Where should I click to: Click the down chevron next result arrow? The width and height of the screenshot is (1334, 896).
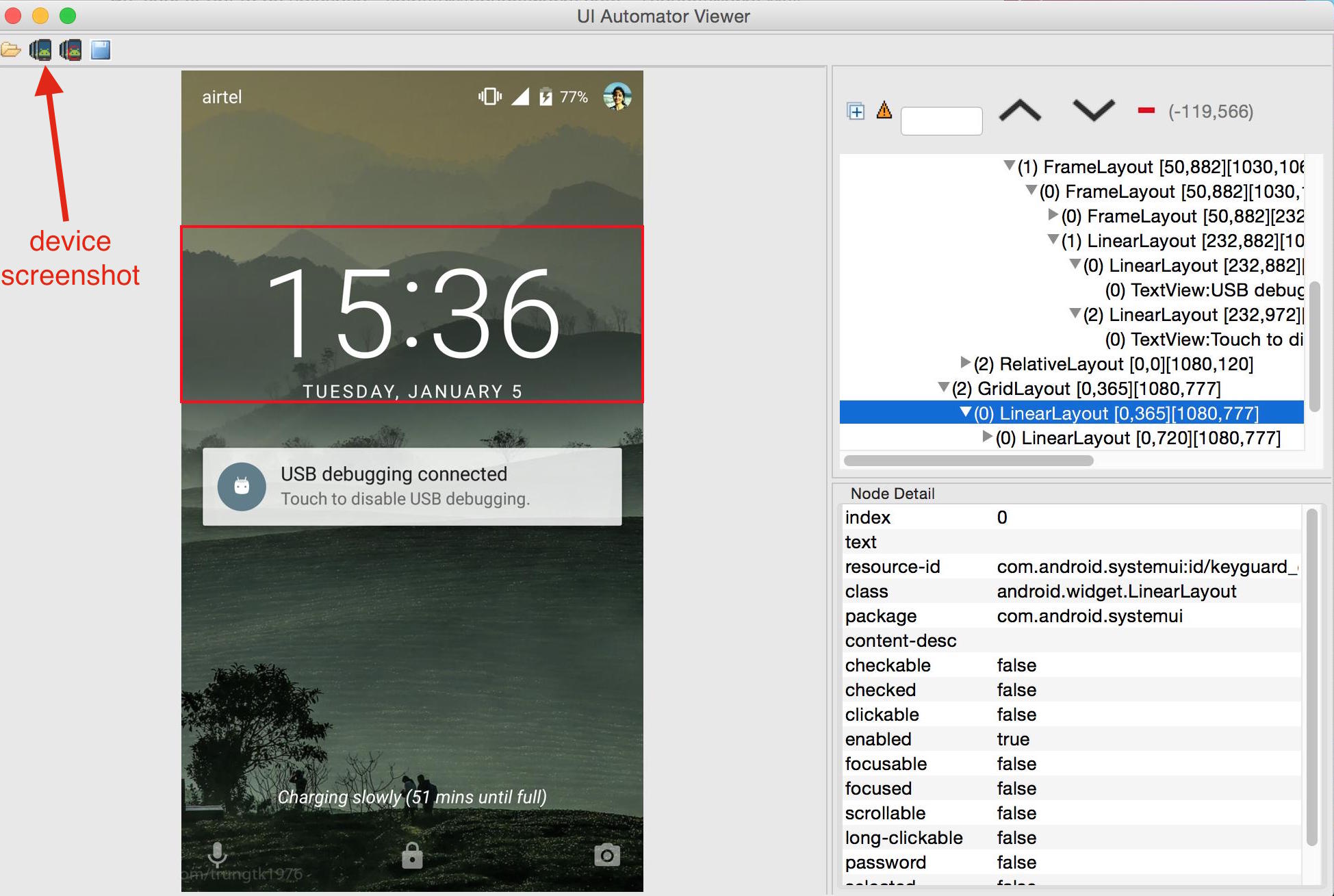point(1093,111)
